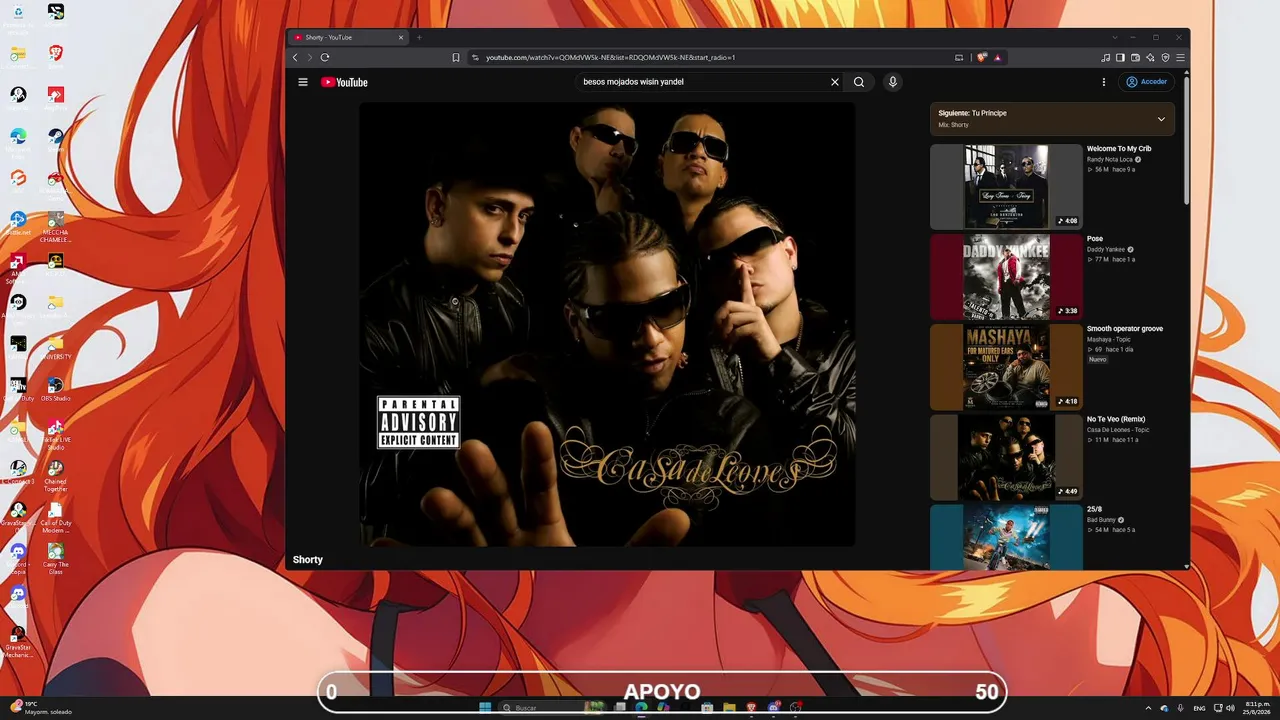
Task: Open the taskbar weather widget
Action: (40, 708)
